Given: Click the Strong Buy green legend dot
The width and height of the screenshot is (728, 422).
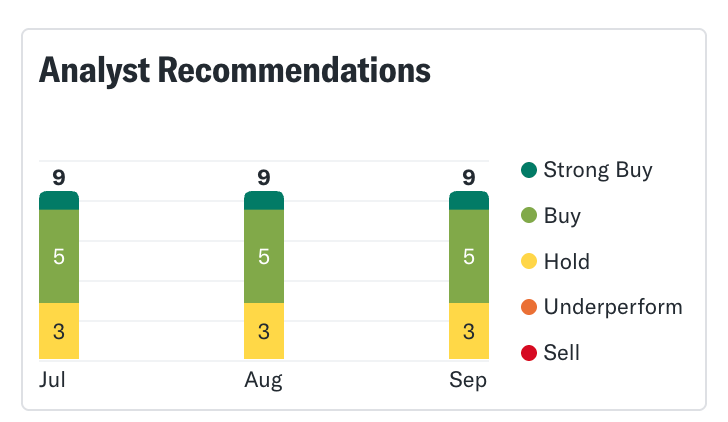Looking at the screenshot, I should tap(529, 170).
